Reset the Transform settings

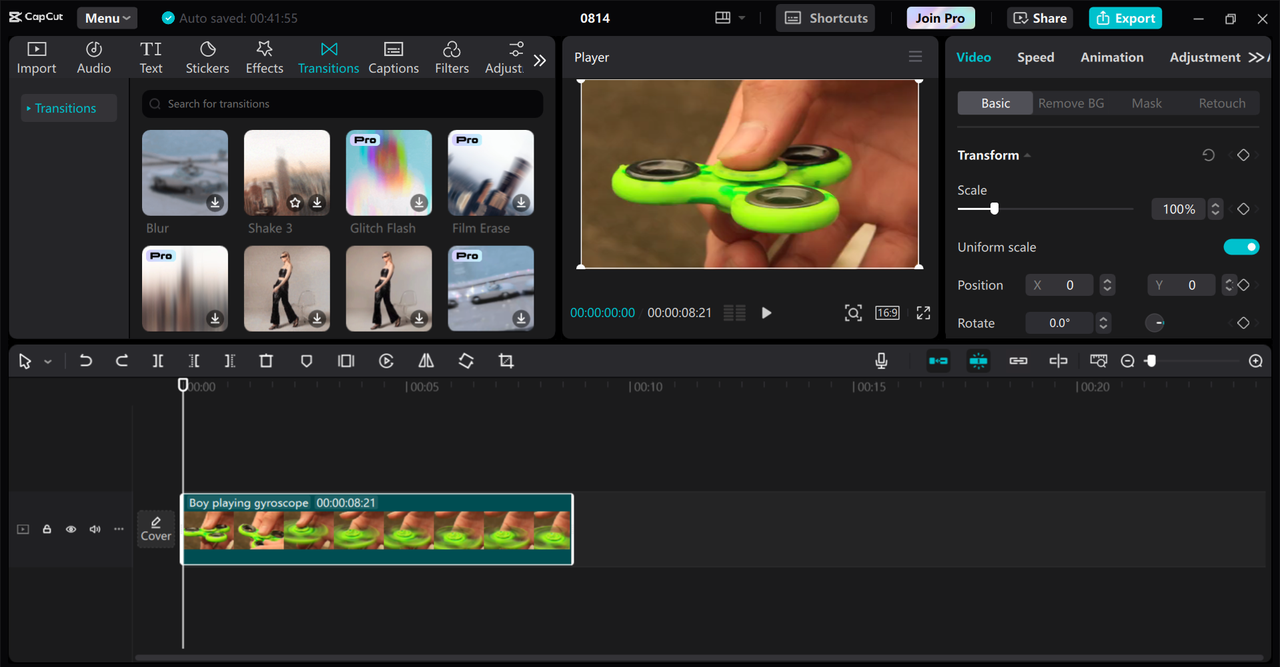[1208, 155]
